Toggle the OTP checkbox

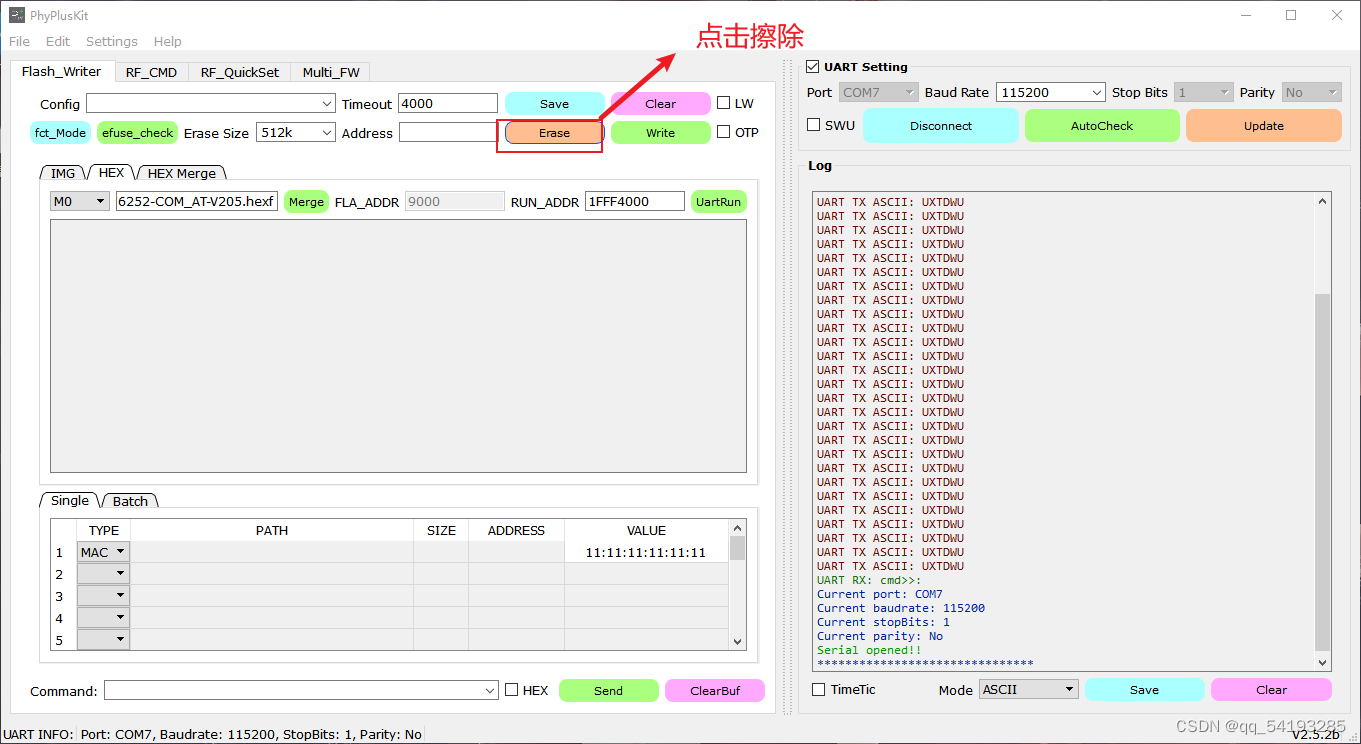tap(724, 132)
